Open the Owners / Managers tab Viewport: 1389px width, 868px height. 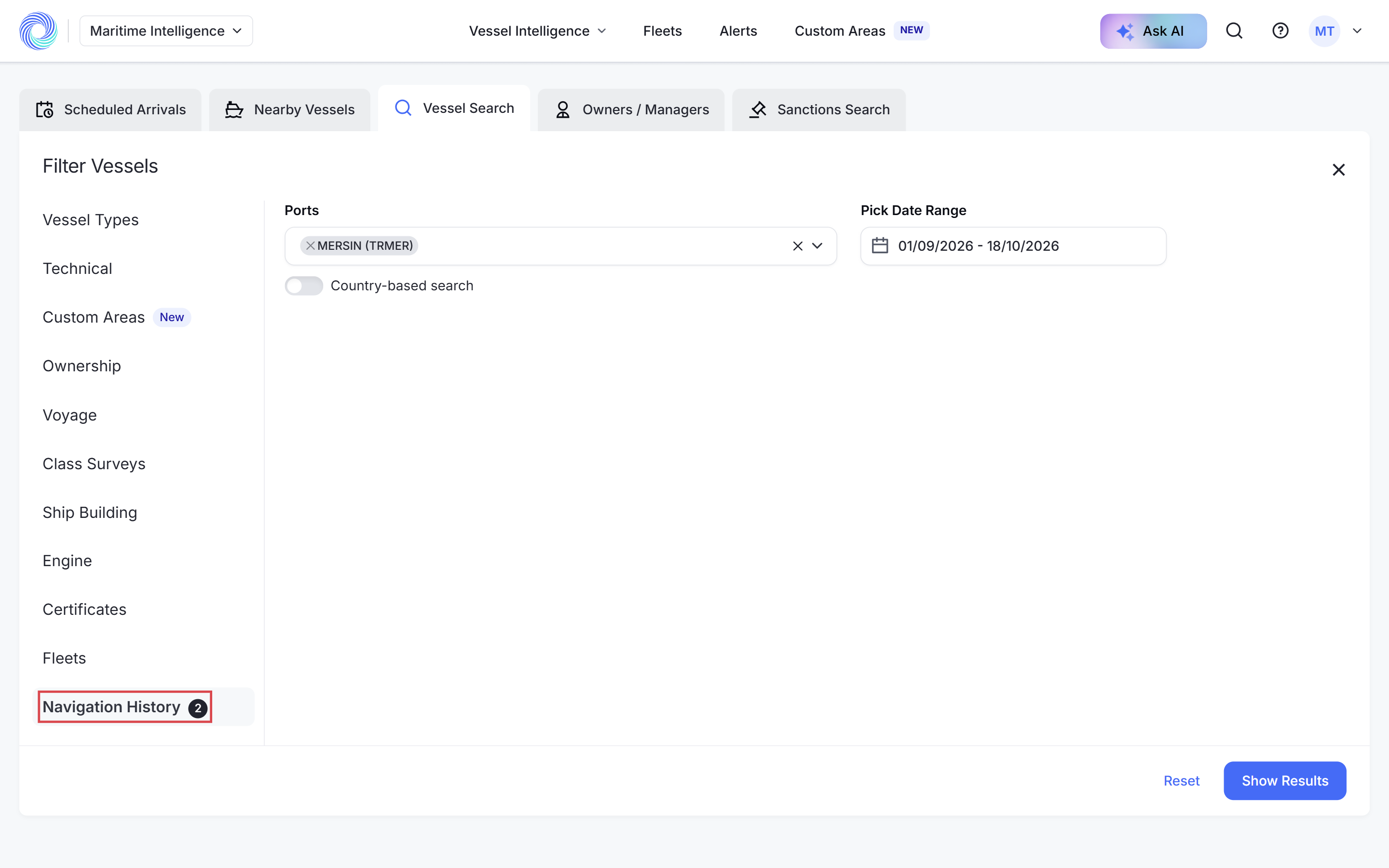coord(631,109)
